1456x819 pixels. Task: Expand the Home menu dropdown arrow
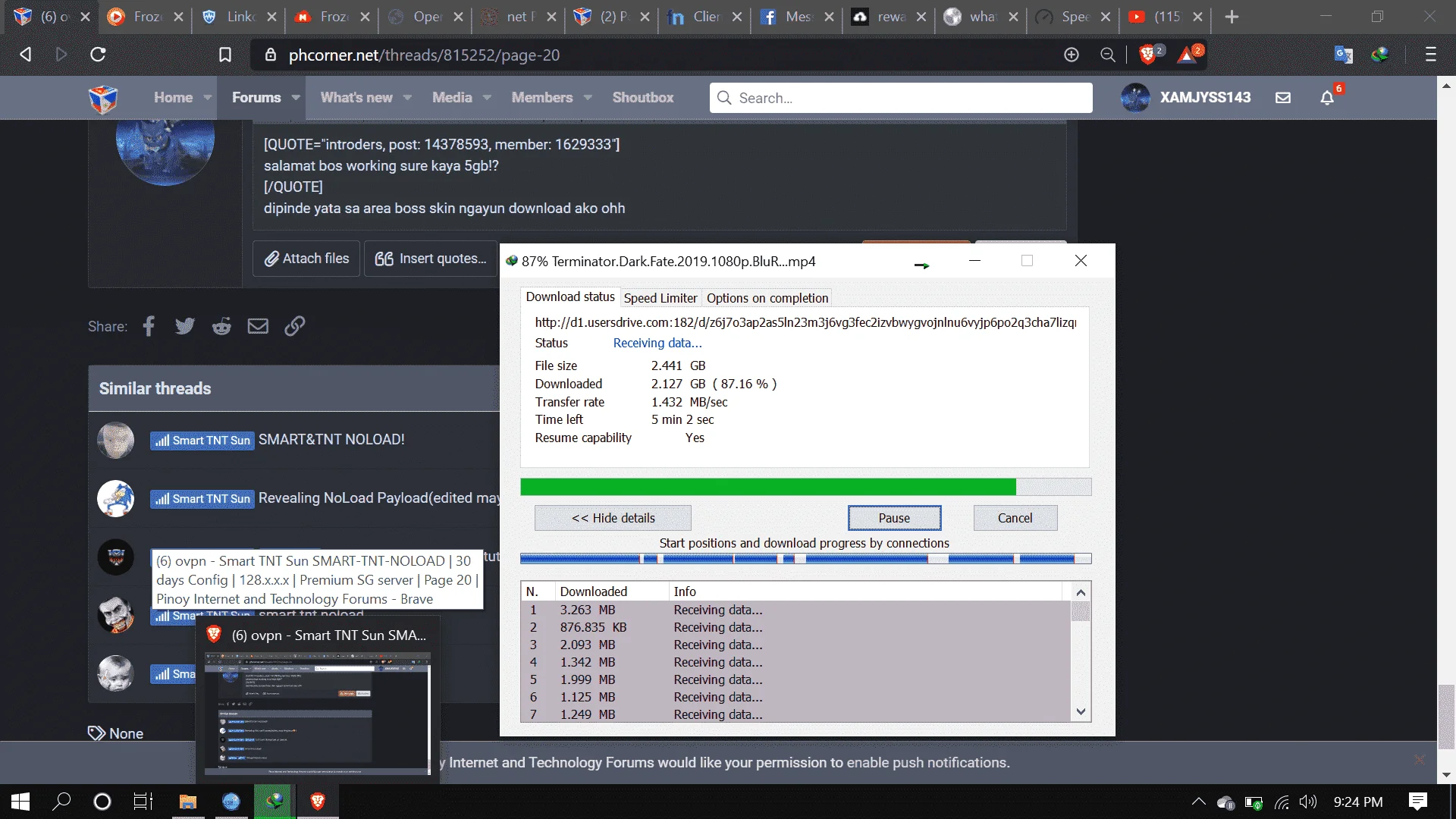pos(207,98)
